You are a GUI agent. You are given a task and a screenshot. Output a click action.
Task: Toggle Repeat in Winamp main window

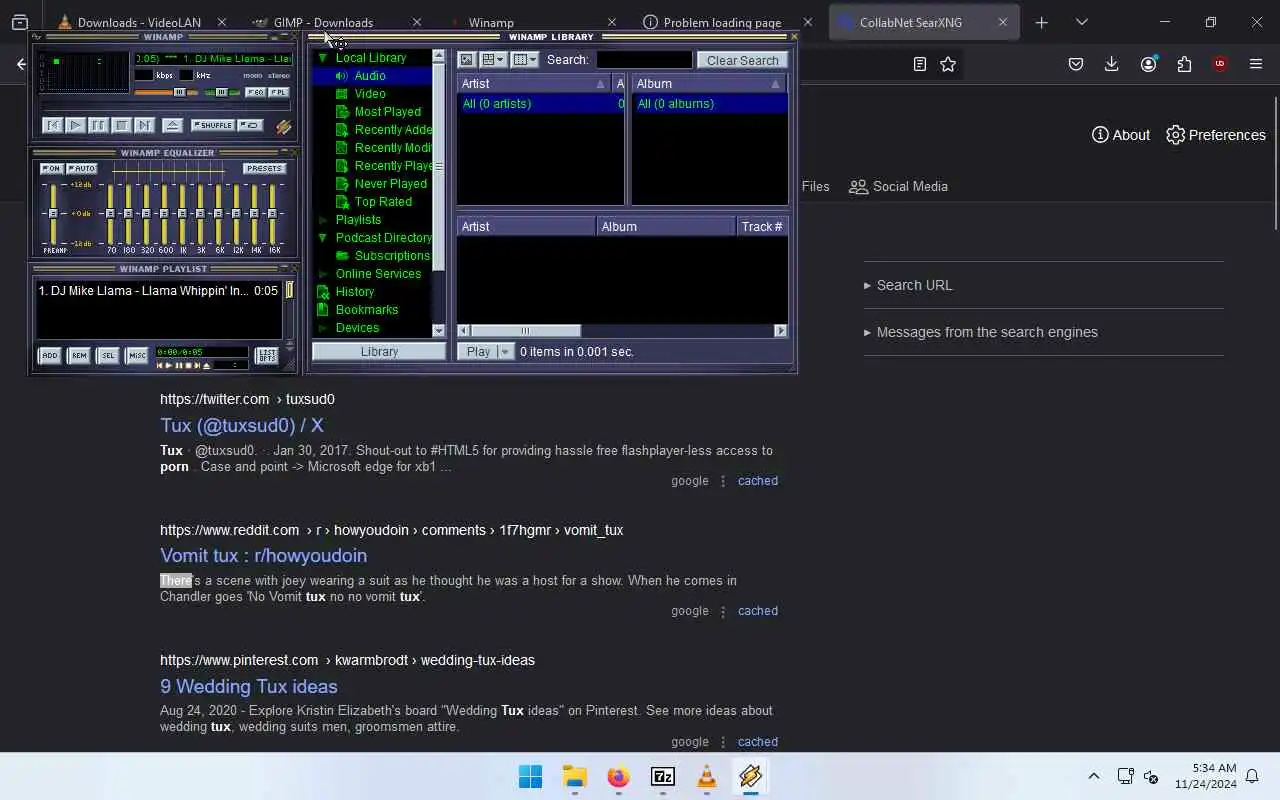251,125
